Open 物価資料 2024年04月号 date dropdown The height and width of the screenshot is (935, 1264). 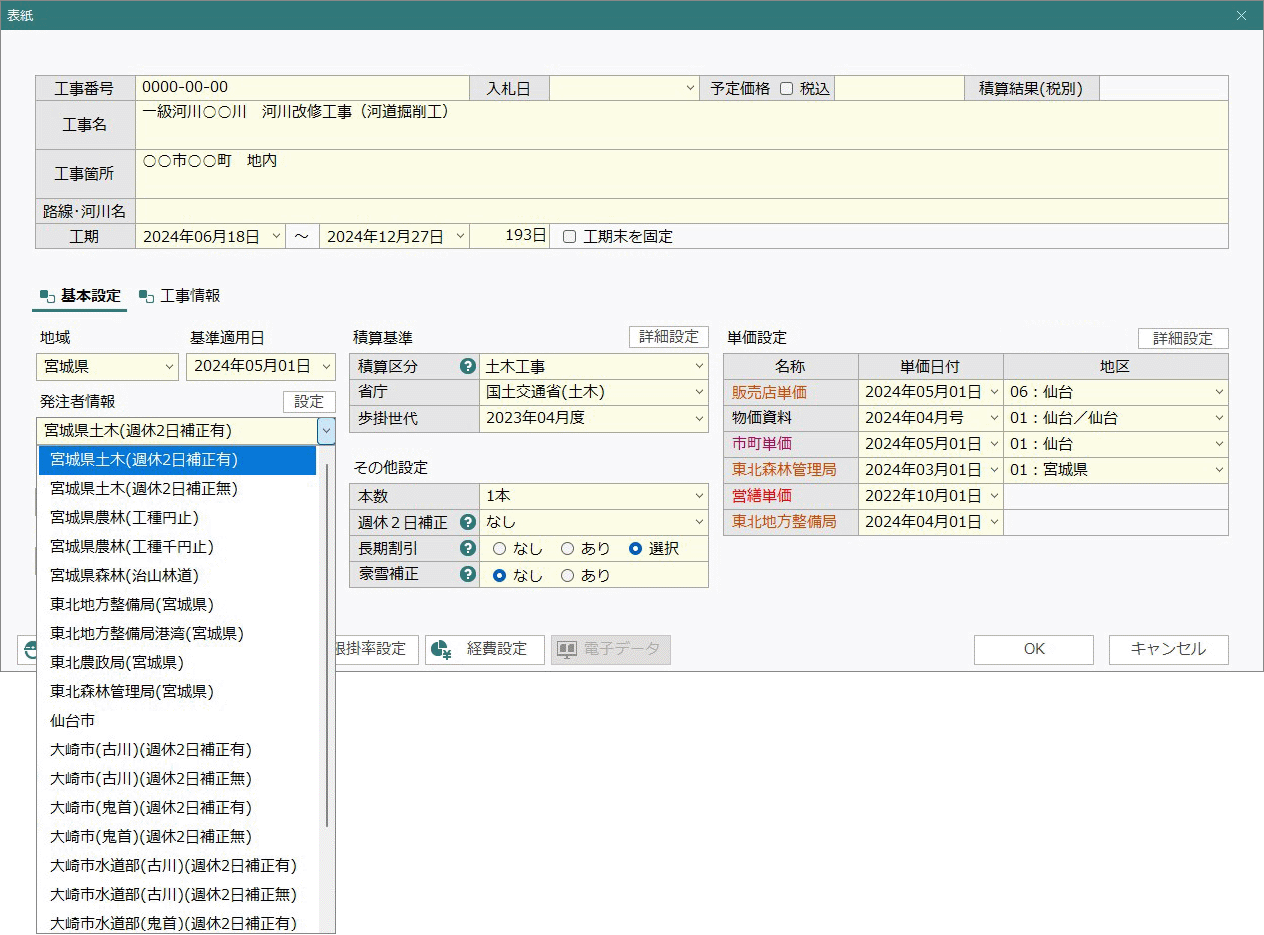tap(994, 418)
